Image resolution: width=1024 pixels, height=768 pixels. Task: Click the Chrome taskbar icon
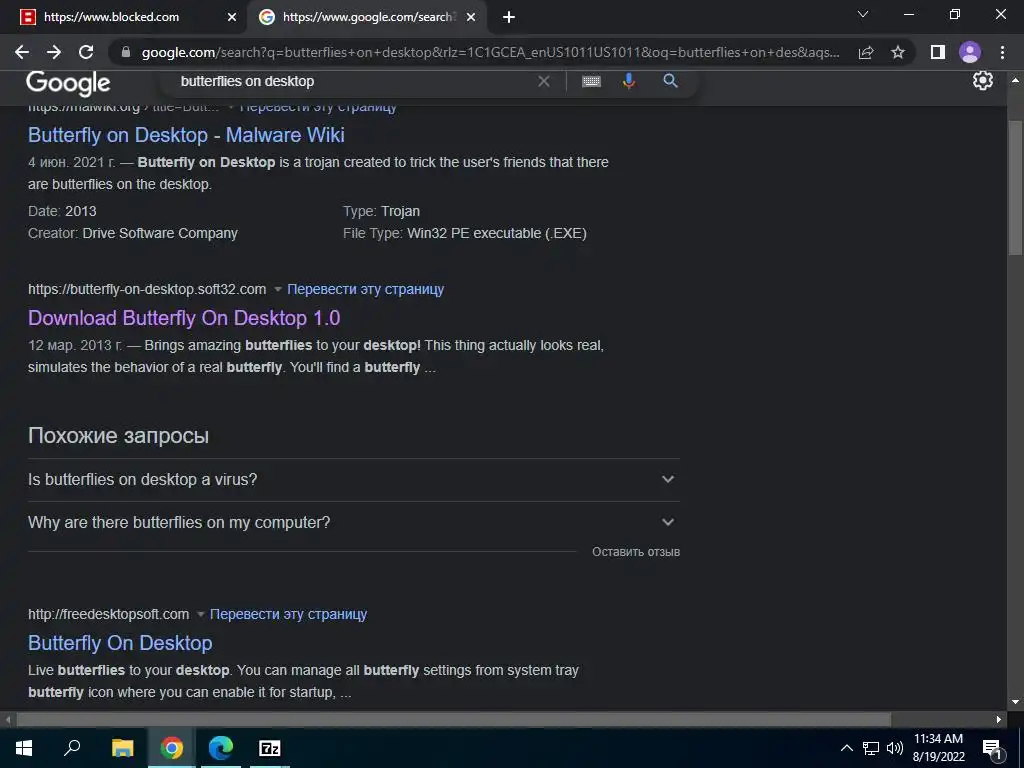point(172,748)
